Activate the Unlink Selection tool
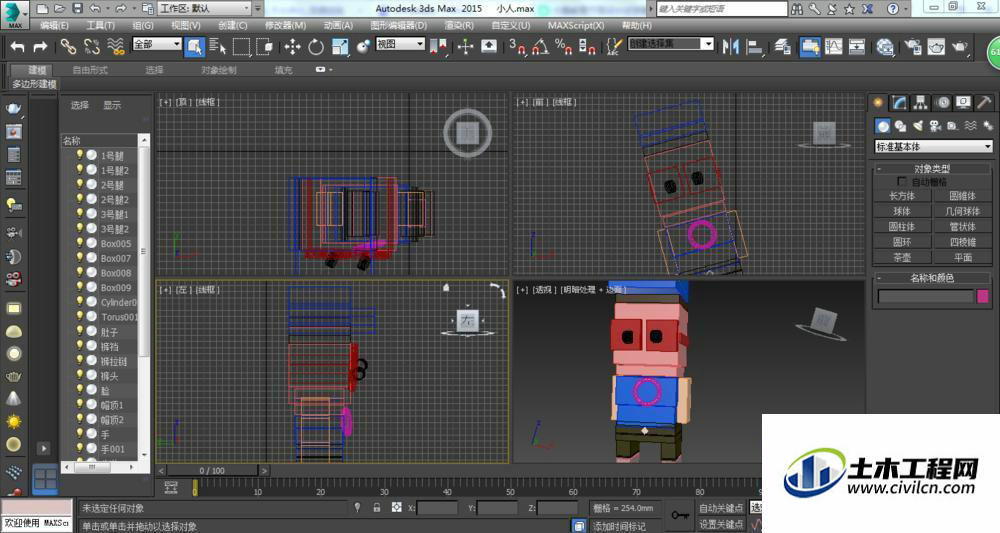Image resolution: width=1000 pixels, height=533 pixels. click(92, 47)
